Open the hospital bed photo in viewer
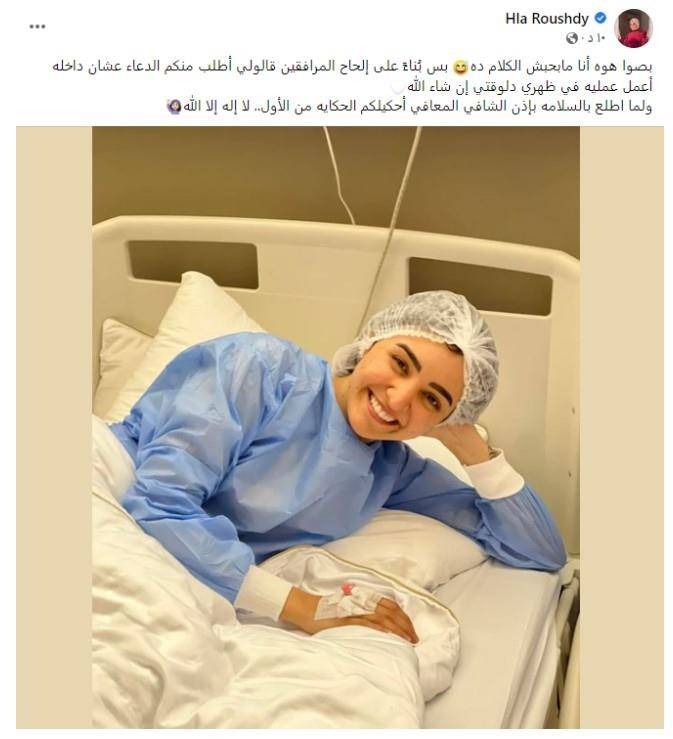 click(x=336, y=427)
